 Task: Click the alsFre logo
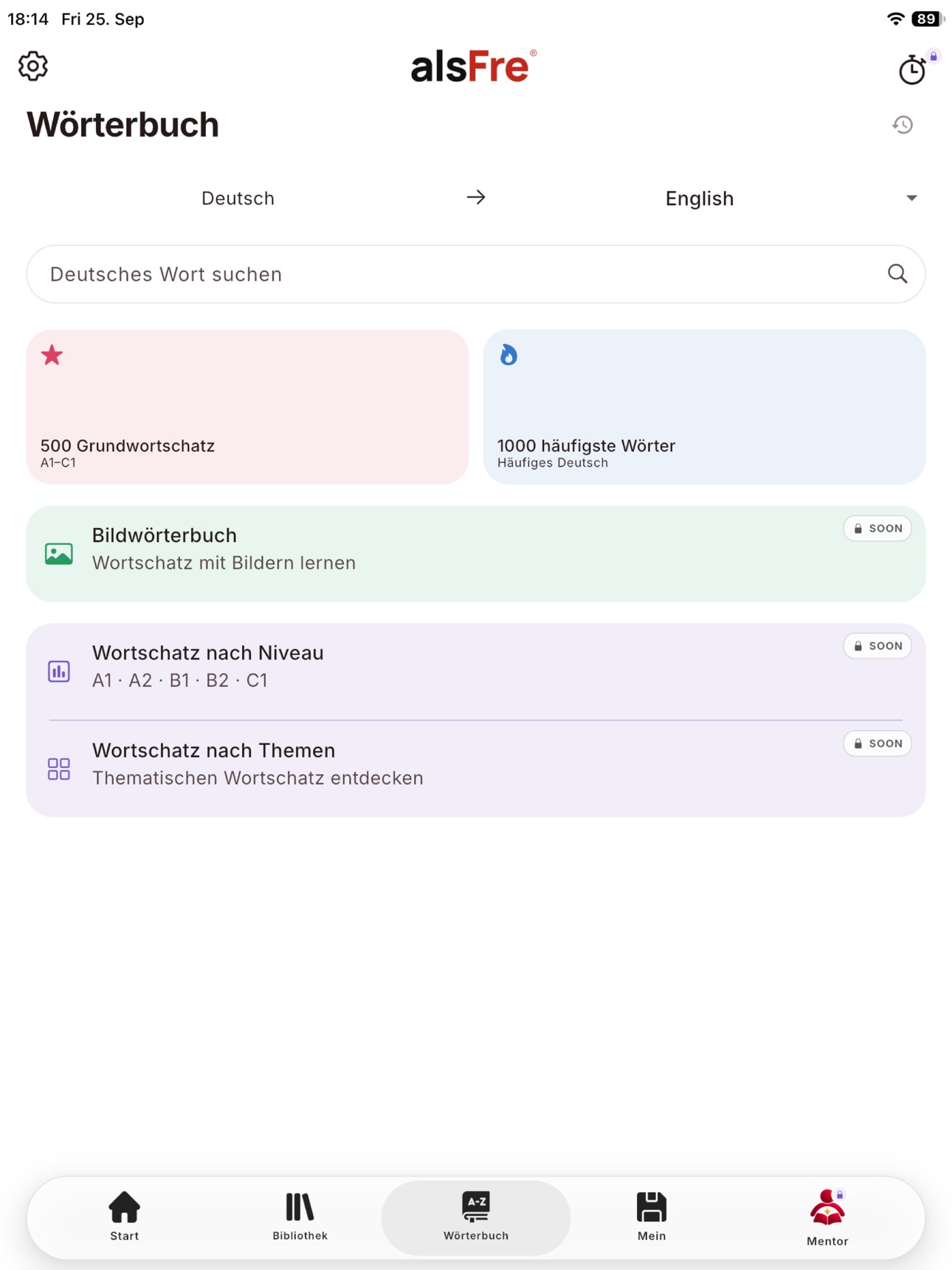pyautogui.click(x=474, y=66)
